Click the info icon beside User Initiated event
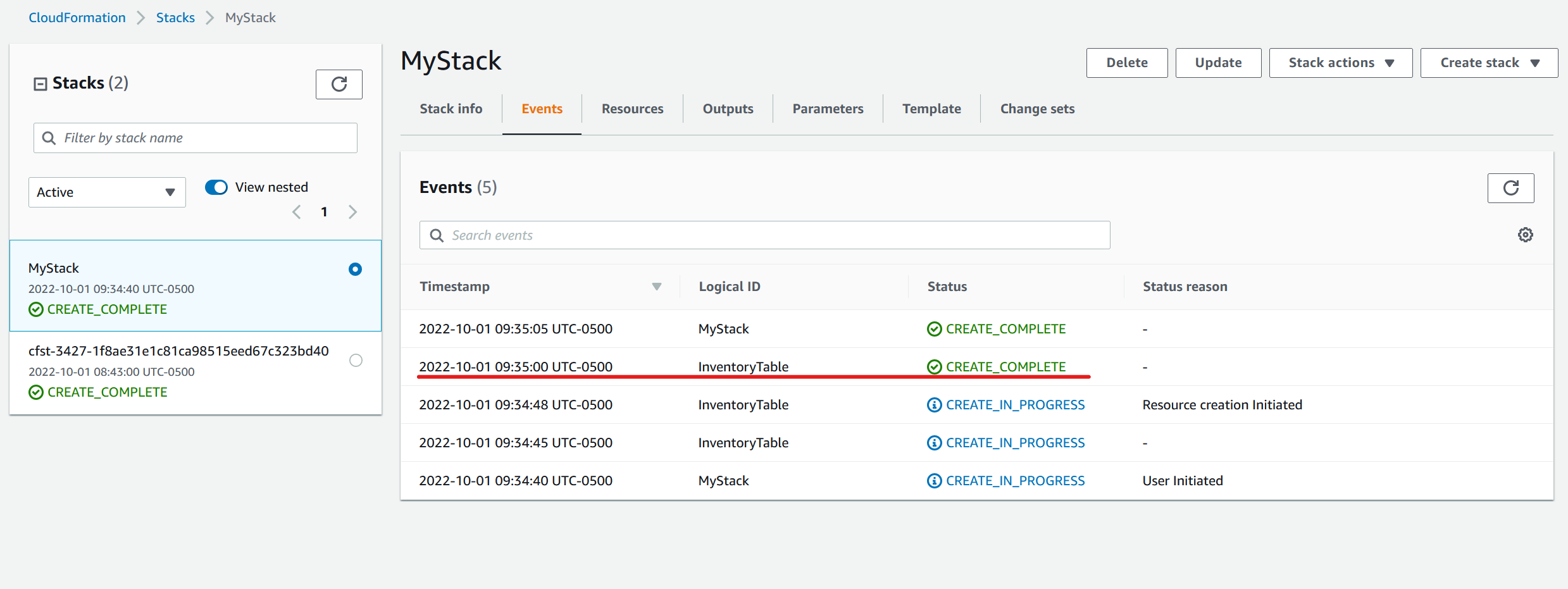Screen dimensions: 1568x589 click(935, 480)
